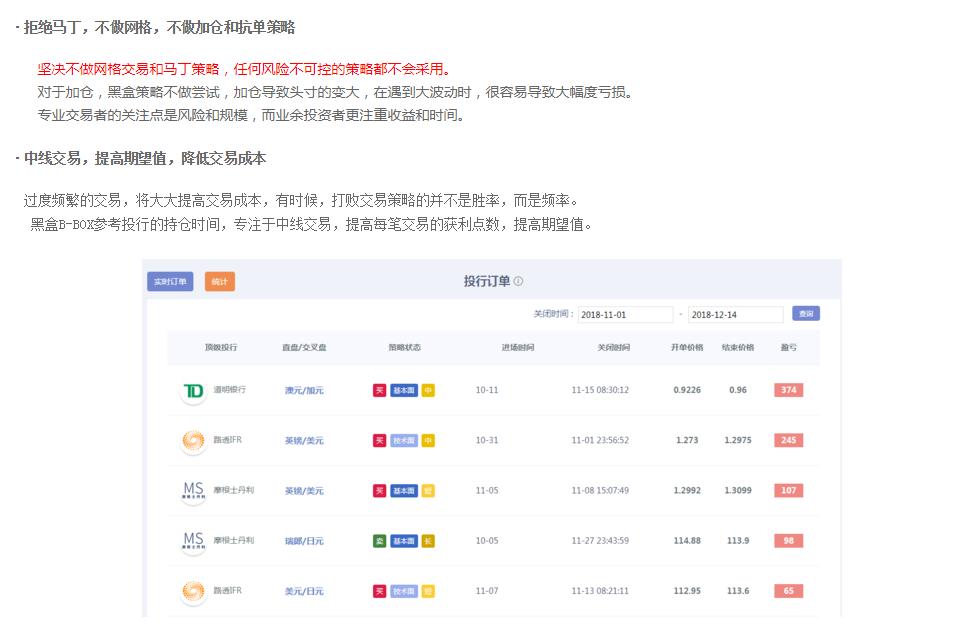Click 短 tag in the 11-05 row
Image resolution: width=964 pixels, height=627 pixels.
[428, 491]
